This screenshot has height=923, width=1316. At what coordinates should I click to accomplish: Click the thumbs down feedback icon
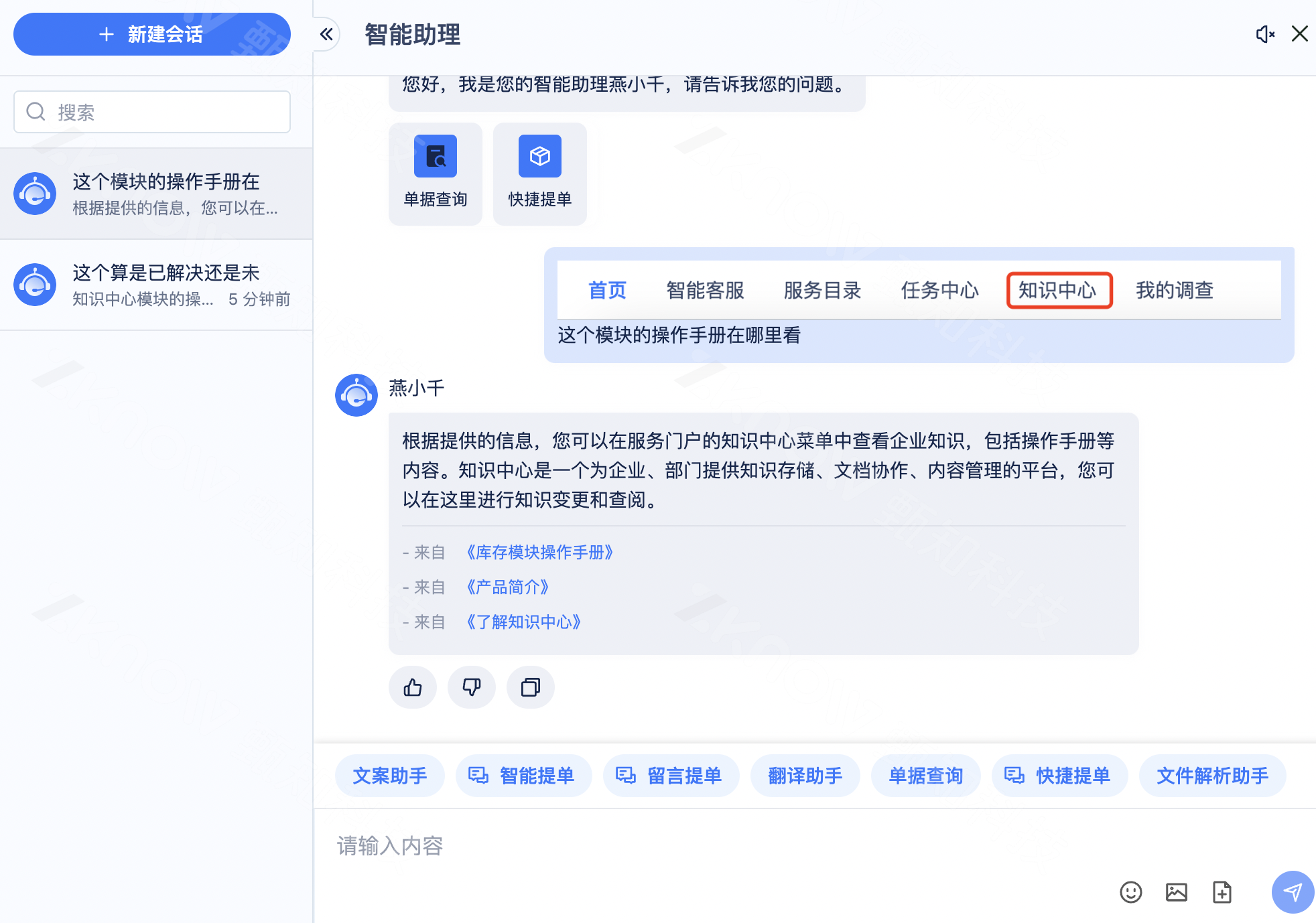click(x=472, y=687)
